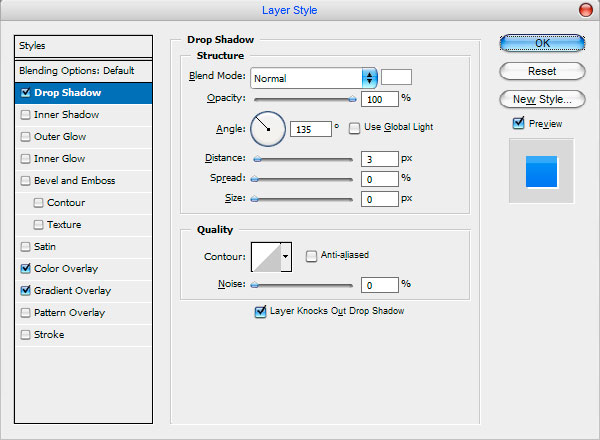The height and width of the screenshot is (440, 600).
Task: Enable the Inner Shadow checkbox
Action: click(x=25, y=115)
